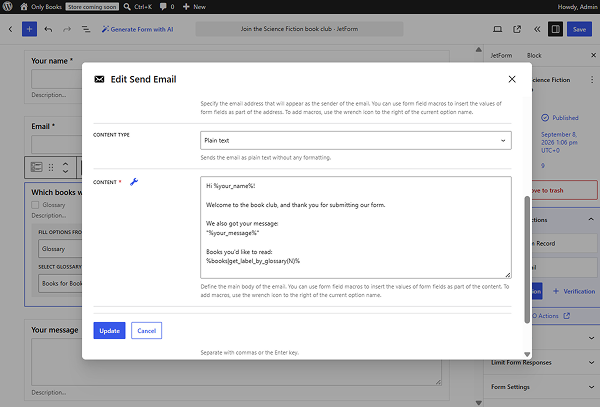600x407 pixels.
Task: Redo the last change
Action: pyautogui.click(x=67, y=29)
